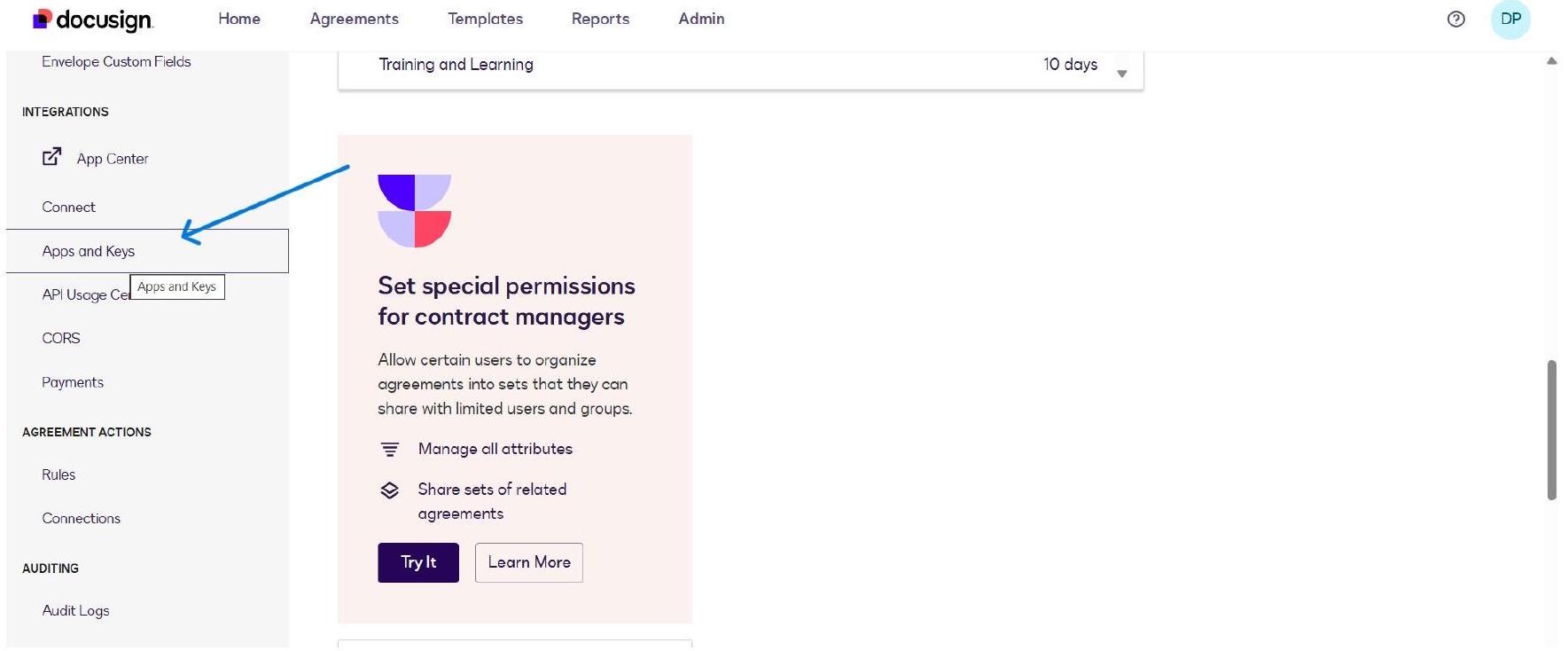Click the Share sets layers icon
This screenshot has height=651, width=1568.
390,490
